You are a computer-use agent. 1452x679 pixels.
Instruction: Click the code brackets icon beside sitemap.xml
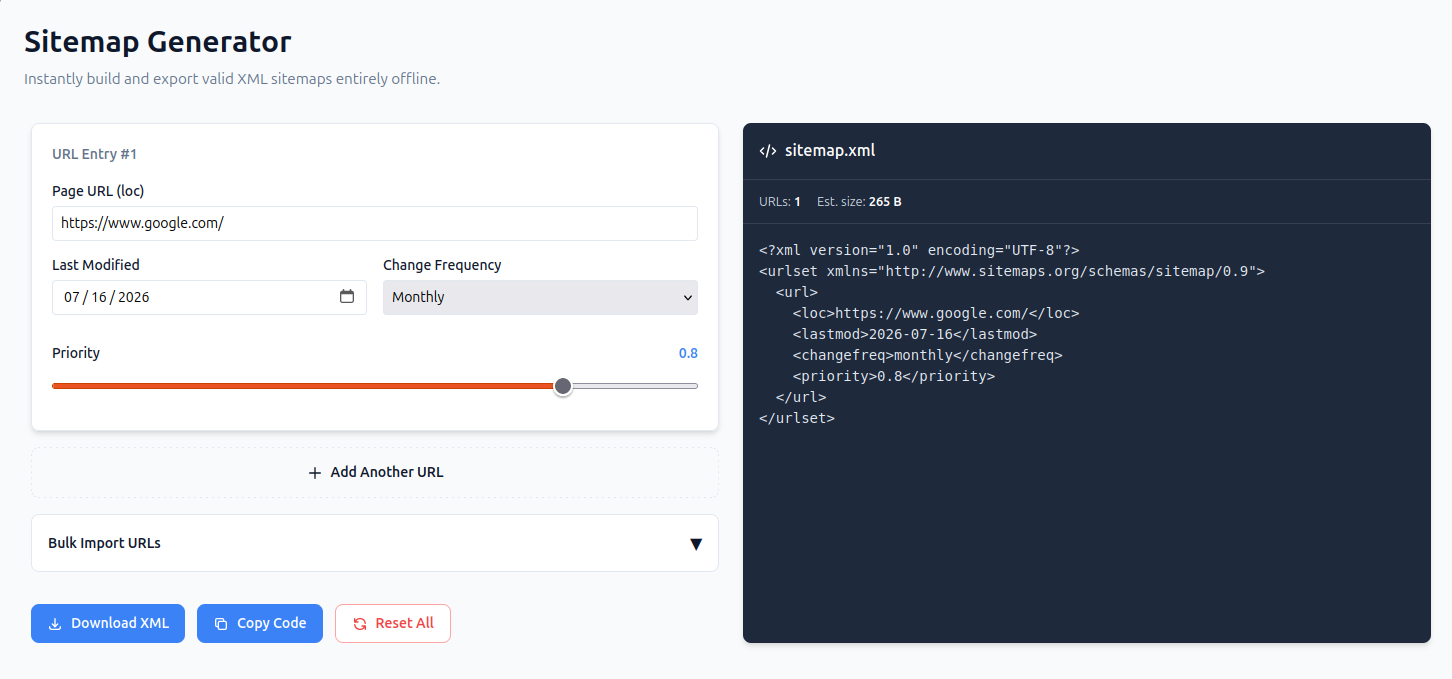[x=768, y=151]
